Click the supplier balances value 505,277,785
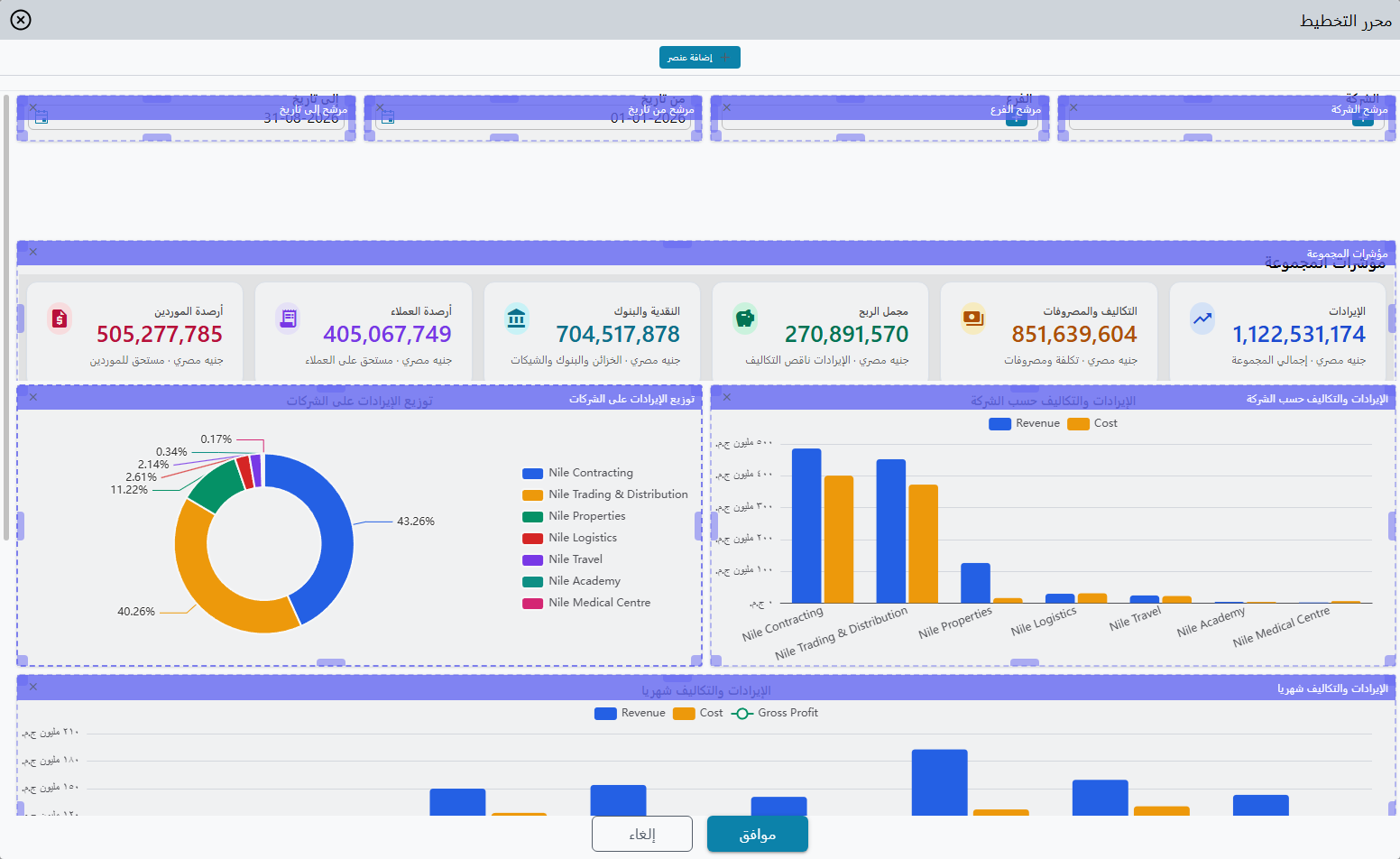1400x859 pixels. [160, 335]
